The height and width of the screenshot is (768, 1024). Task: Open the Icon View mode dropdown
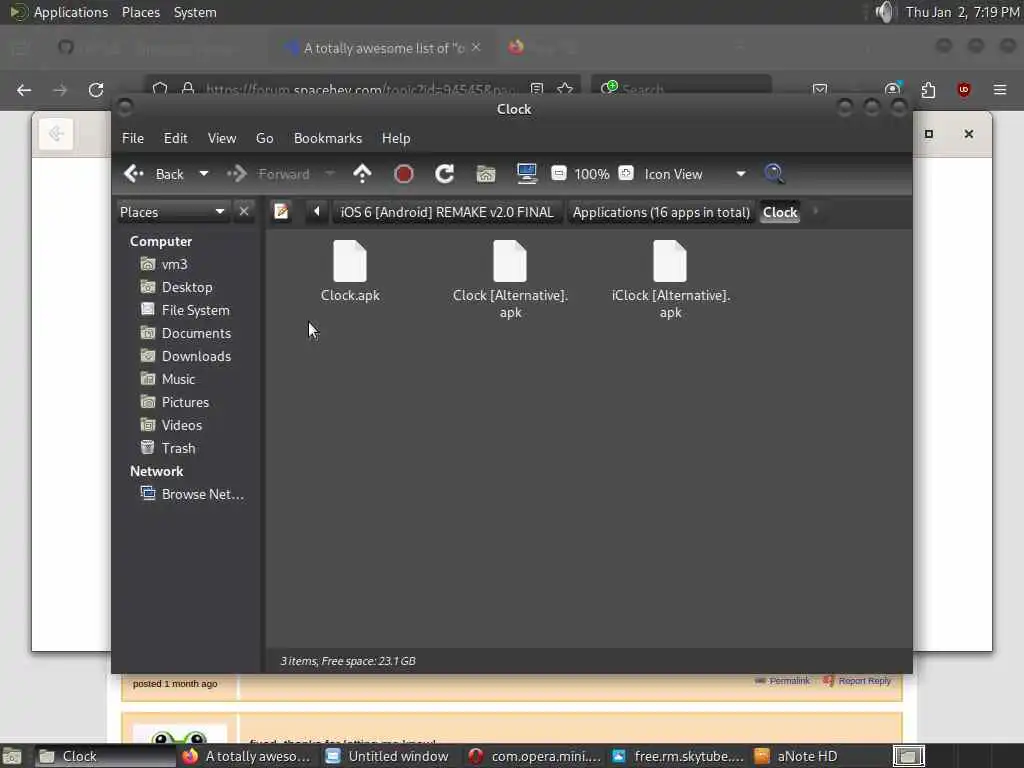pyautogui.click(x=694, y=174)
